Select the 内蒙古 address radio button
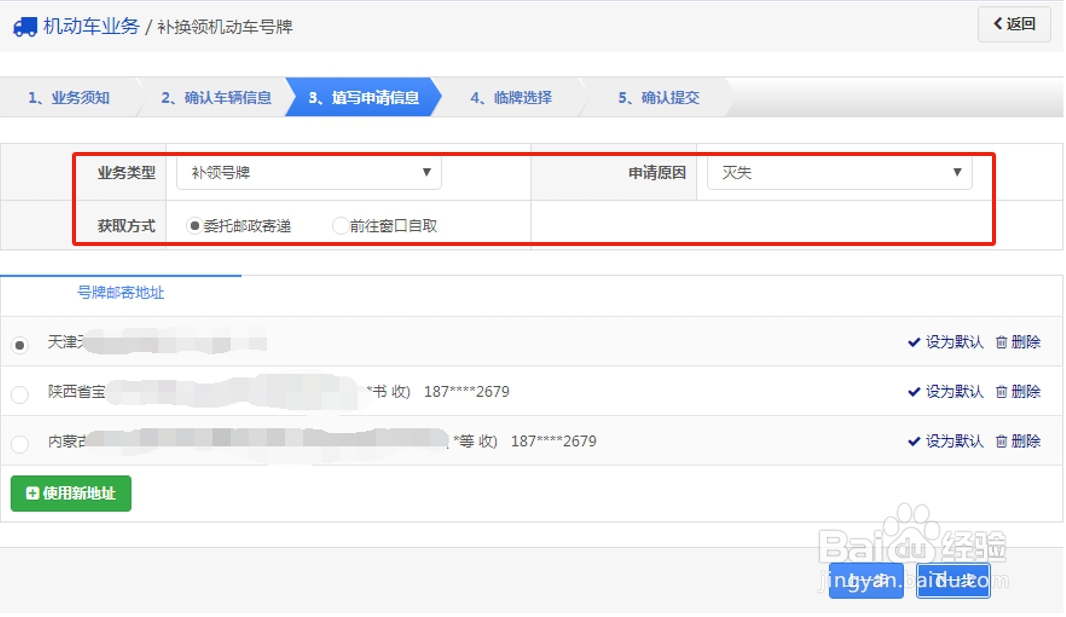The width and height of the screenshot is (1066, 617). tap(20, 444)
